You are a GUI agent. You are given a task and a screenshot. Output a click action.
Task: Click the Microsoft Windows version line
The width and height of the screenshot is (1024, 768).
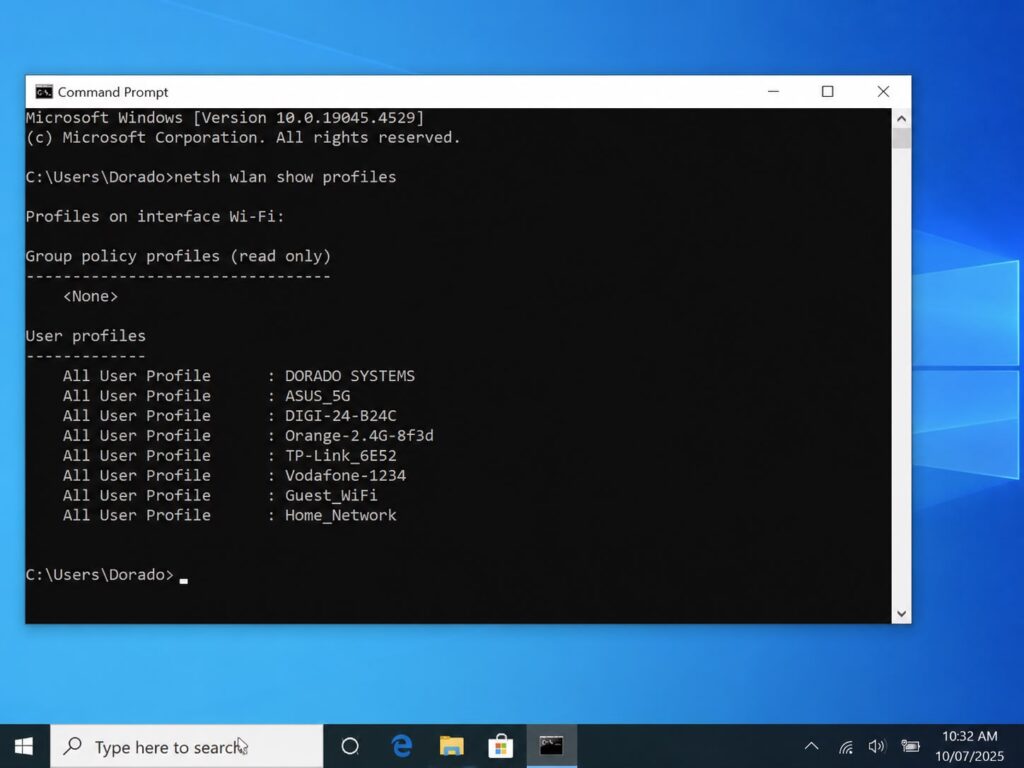tap(225, 118)
